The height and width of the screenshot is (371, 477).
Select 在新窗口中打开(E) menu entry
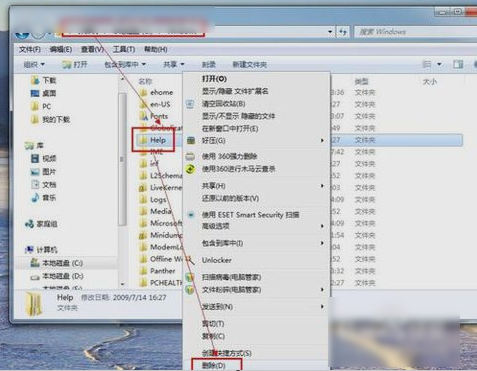(x=230, y=129)
